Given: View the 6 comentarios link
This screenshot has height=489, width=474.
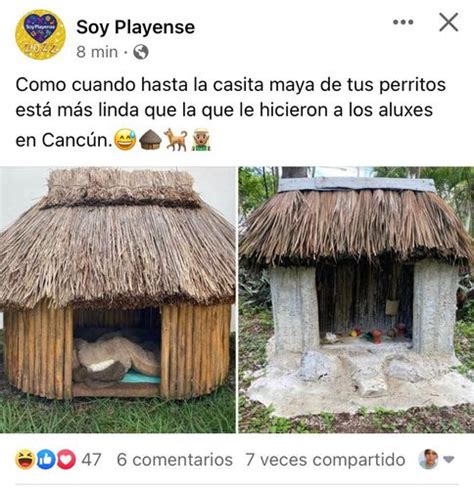Looking at the screenshot, I should (x=175, y=460).
